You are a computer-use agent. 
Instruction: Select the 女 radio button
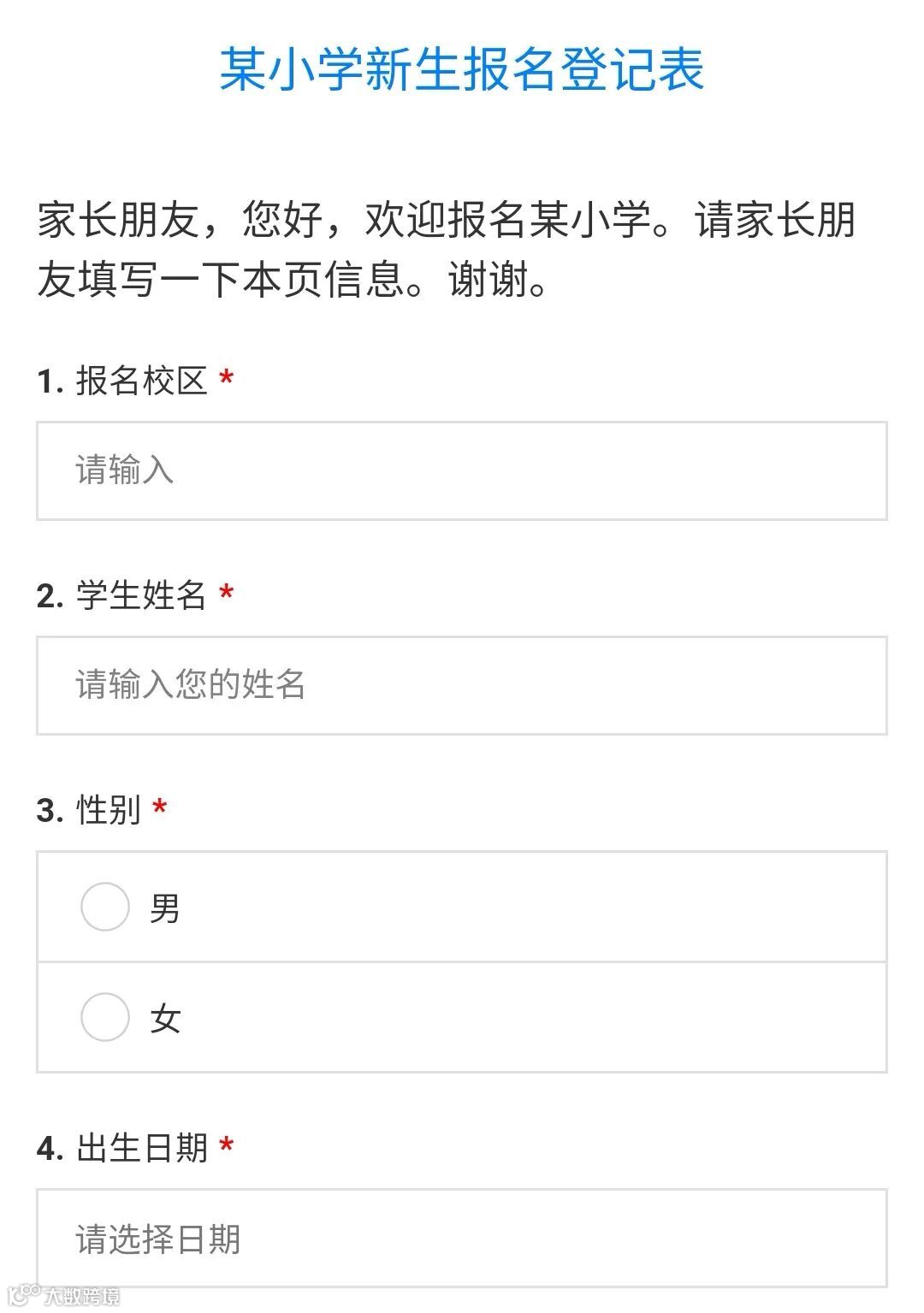105,1017
